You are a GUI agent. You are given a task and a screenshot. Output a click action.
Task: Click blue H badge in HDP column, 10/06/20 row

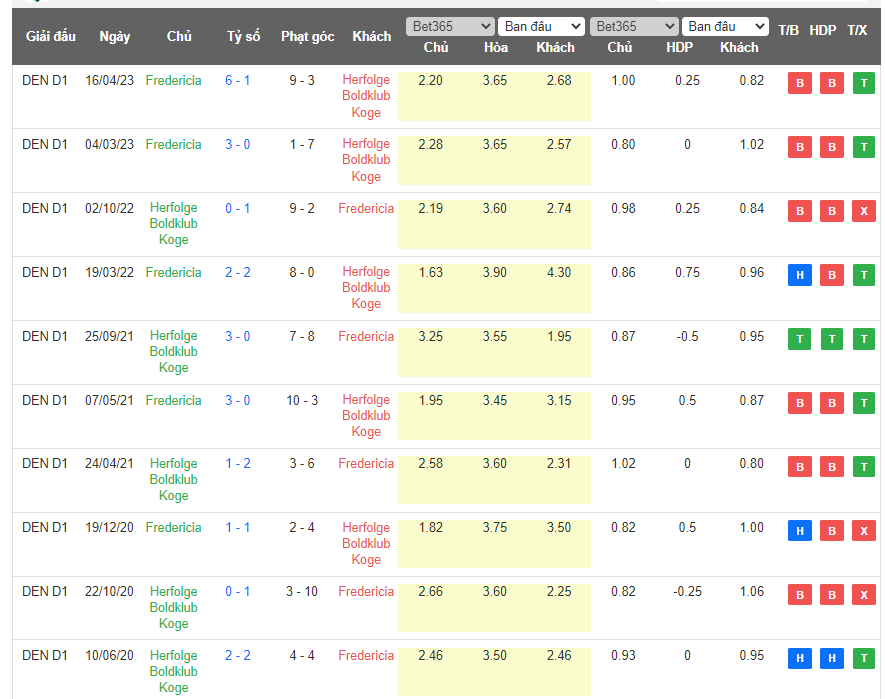(831, 658)
